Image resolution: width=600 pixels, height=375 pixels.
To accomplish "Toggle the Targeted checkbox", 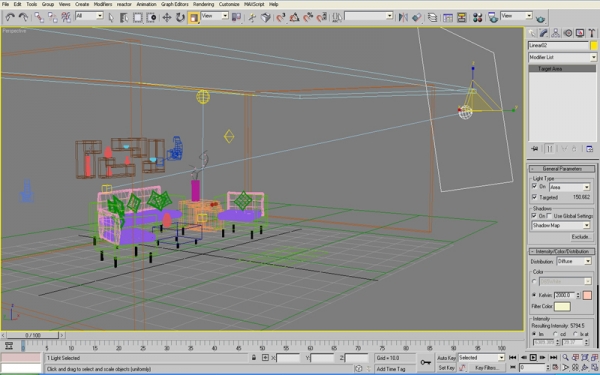I will (535, 197).
